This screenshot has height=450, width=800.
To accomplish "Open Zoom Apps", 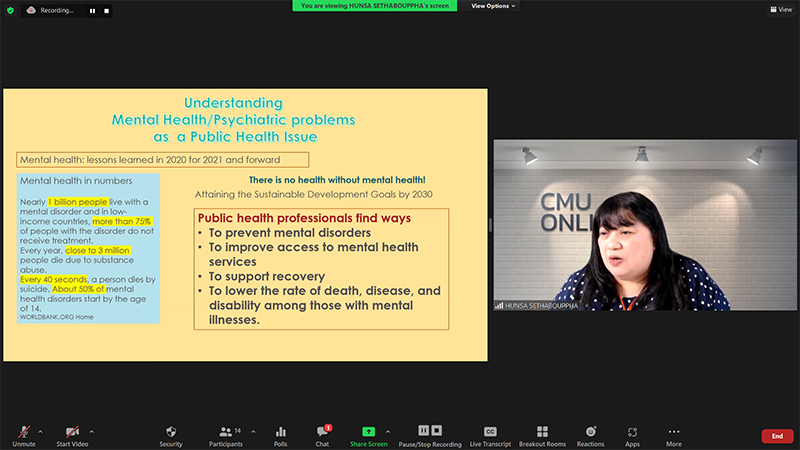I will point(632,436).
